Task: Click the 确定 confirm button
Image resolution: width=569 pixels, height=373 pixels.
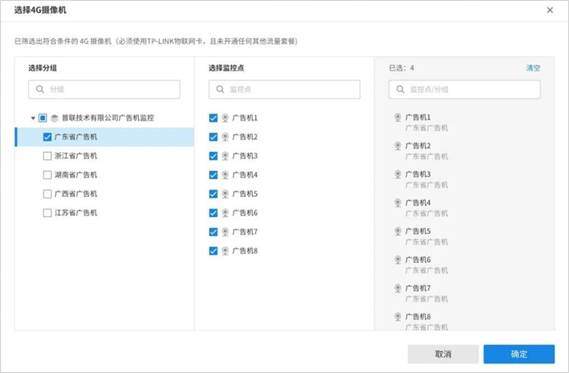Action: pos(519,354)
